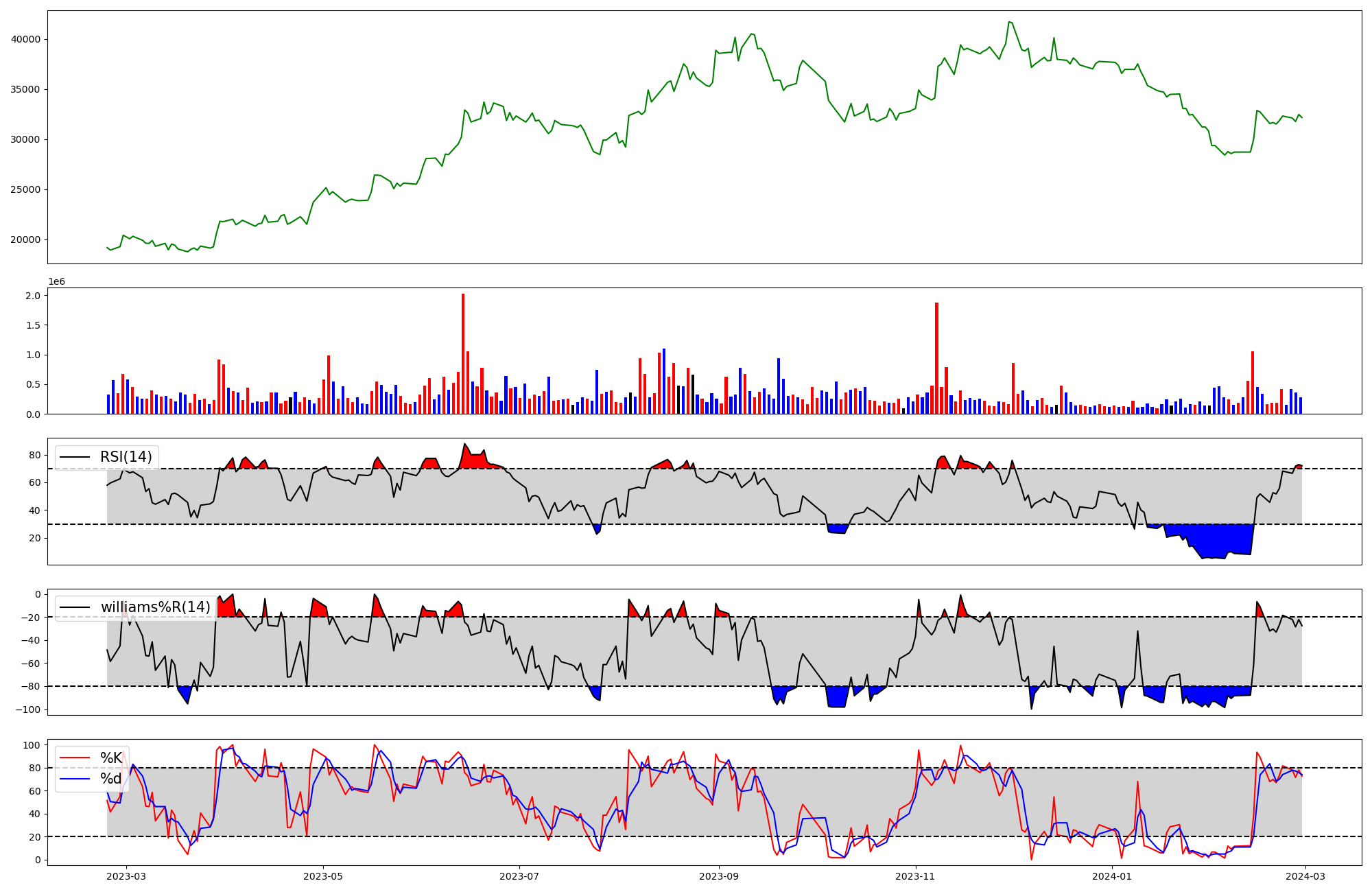Click the 2023-05 x-axis date label

pos(322,876)
